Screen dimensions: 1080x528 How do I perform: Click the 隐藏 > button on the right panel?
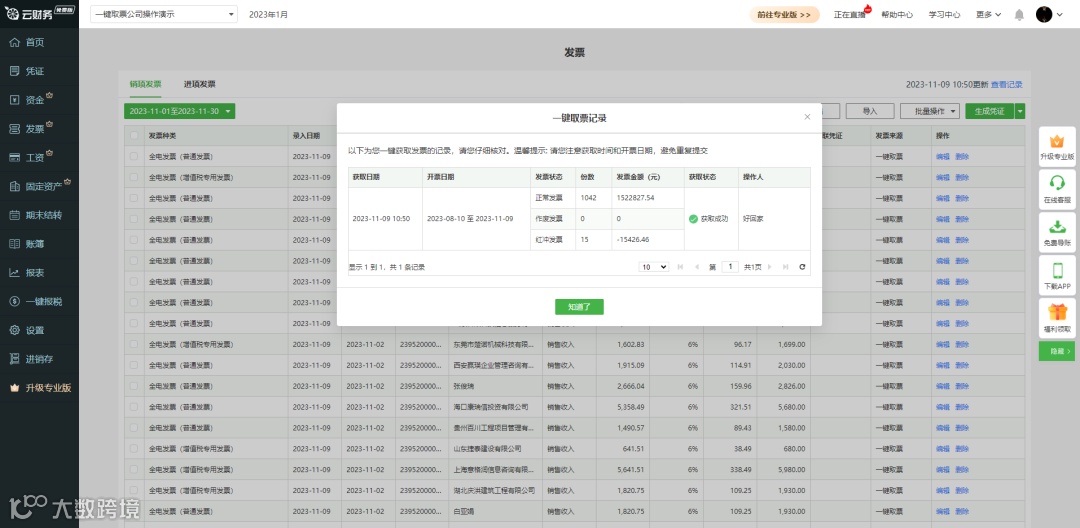[1057, 351]
